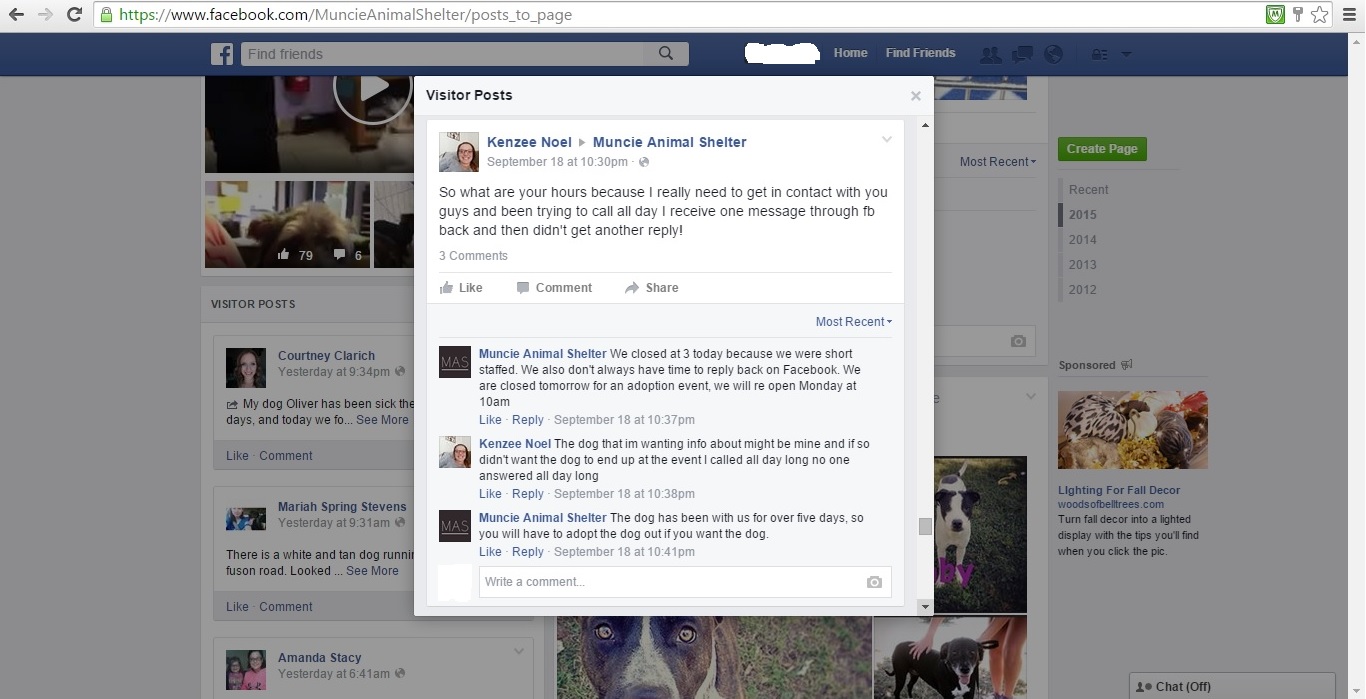Share Kenzee Noel's post
The height and width of the screenshot is (699, 1366).
coord(651,288)
